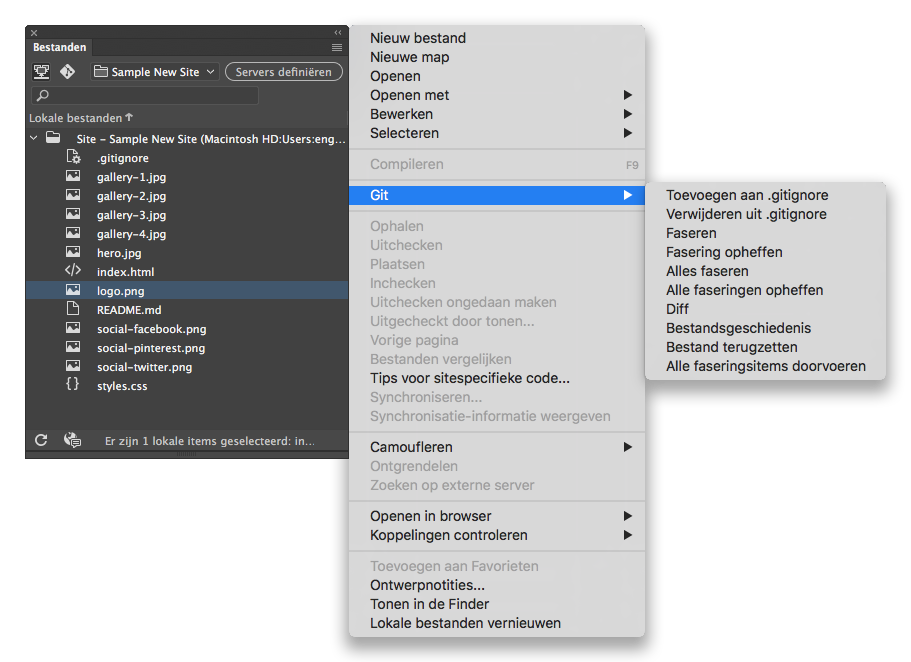Image resolution: width=911 pixels, height=662 pixels.
Task: Collapse the Site root folder tree
Action: pos(33,138)
